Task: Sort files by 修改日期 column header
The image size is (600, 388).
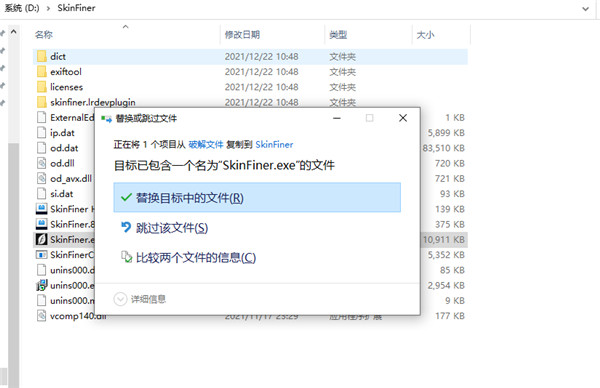Action: 242,35
